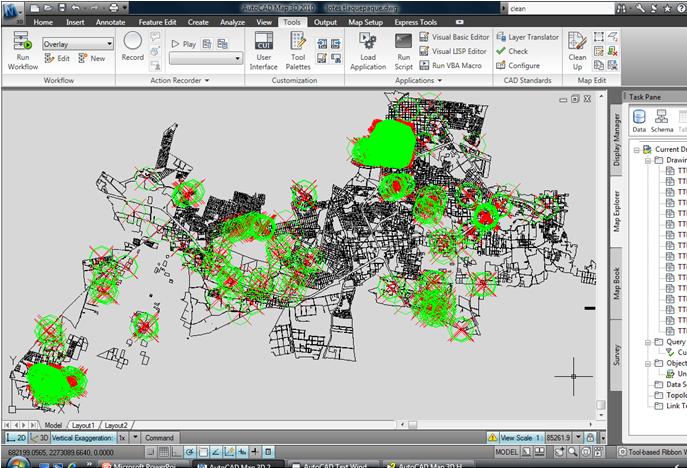
Task: Click Run VBA Macro
Action: point(450,65)
